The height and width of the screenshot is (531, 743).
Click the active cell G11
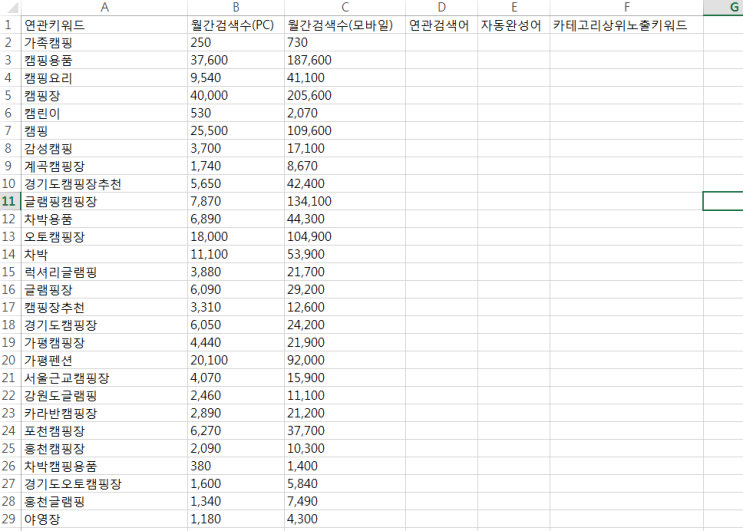pyautogui.click(x=723, y=201)
